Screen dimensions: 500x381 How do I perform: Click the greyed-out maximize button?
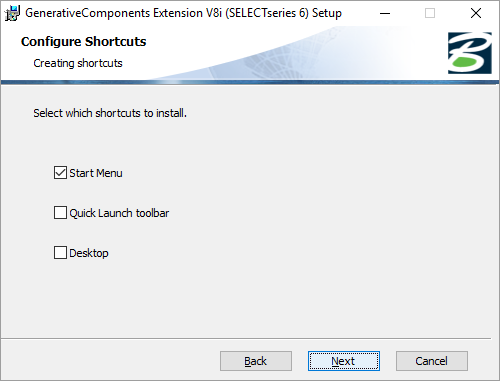pyautogui.click(x=430, y=13)
